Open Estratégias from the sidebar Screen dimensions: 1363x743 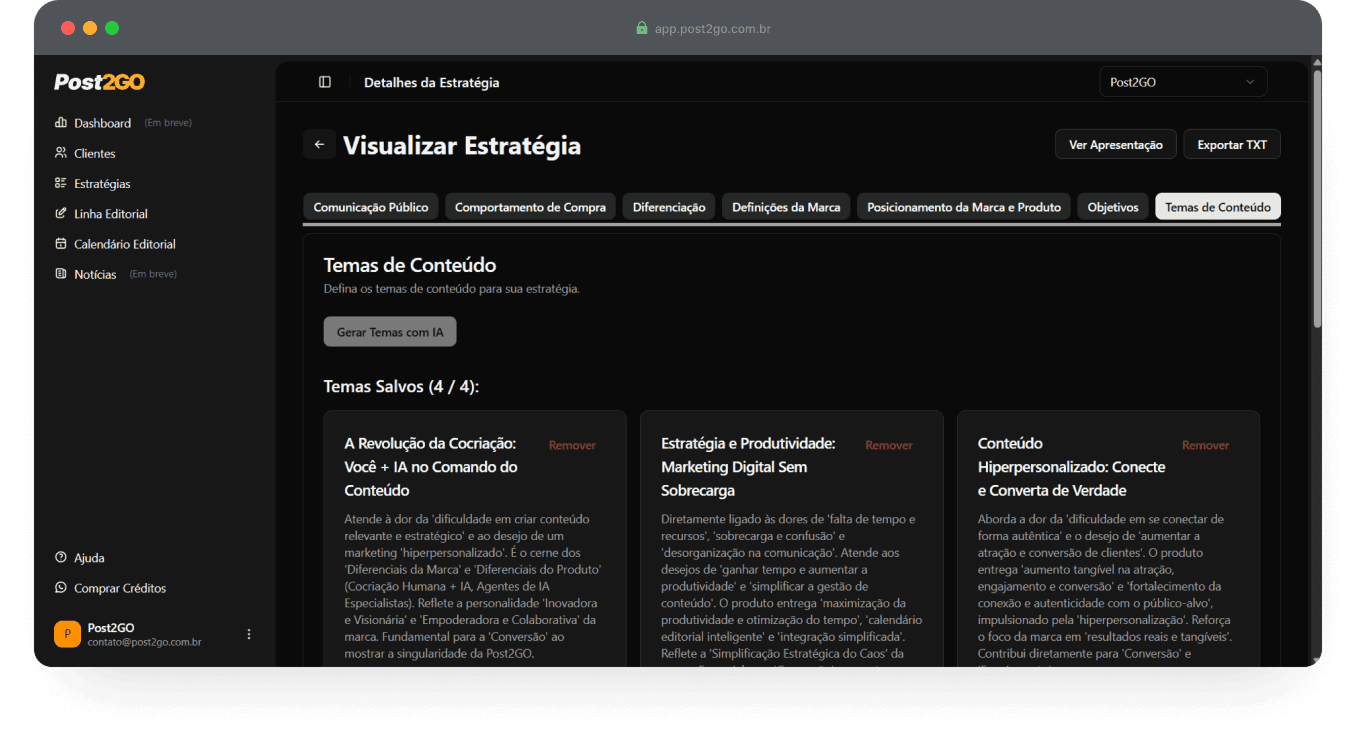61,183
